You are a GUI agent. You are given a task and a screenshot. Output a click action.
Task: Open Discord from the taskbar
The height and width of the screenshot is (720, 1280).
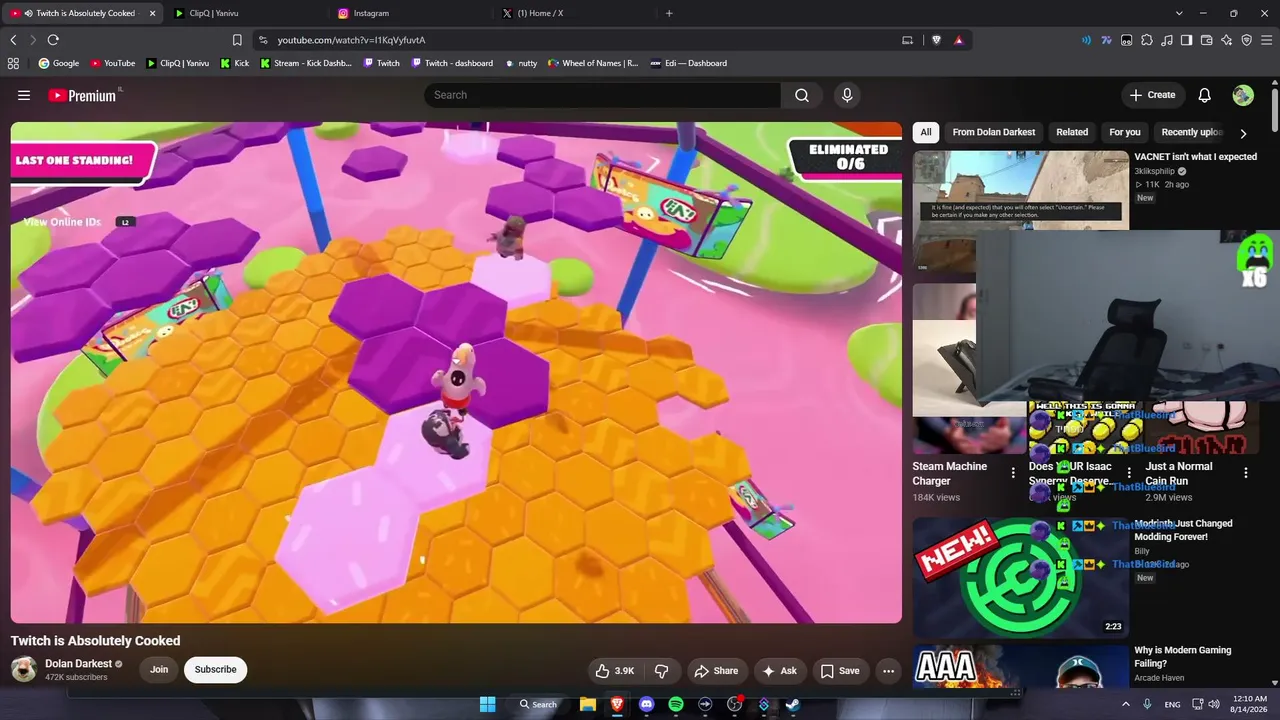point(646,704)
